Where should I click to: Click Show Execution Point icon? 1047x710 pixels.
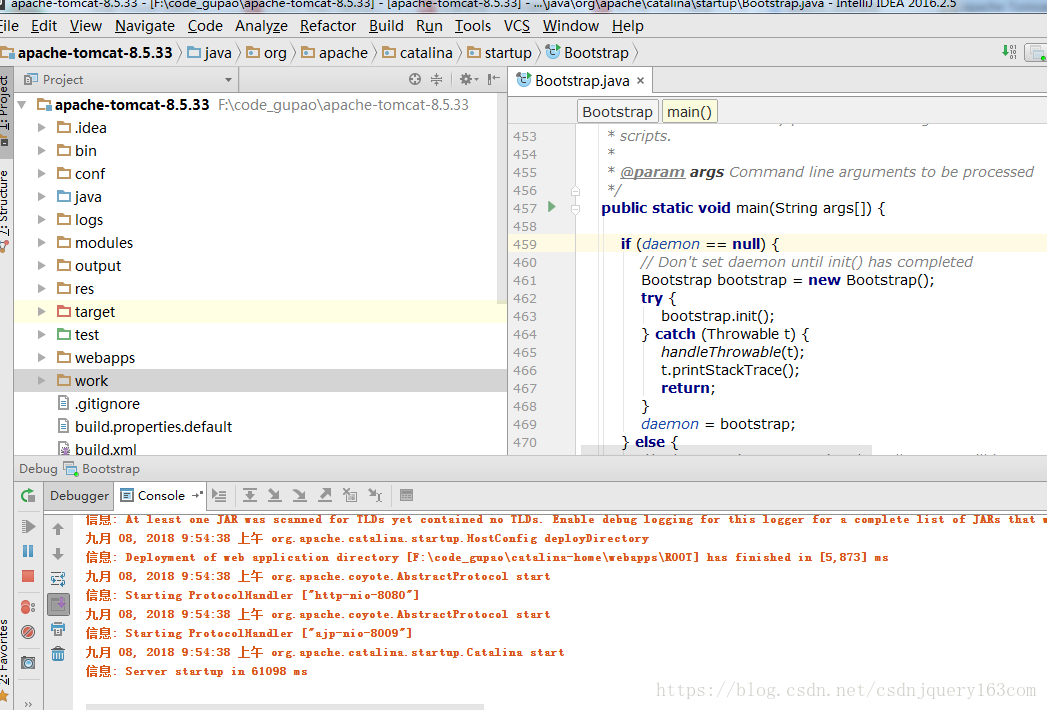(219, 496)
